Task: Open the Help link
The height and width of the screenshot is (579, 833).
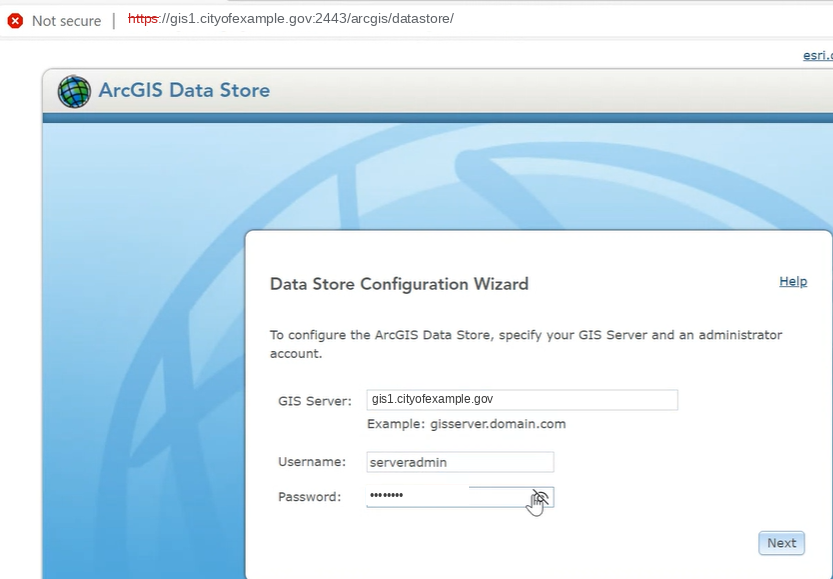Action: [793, 282]
